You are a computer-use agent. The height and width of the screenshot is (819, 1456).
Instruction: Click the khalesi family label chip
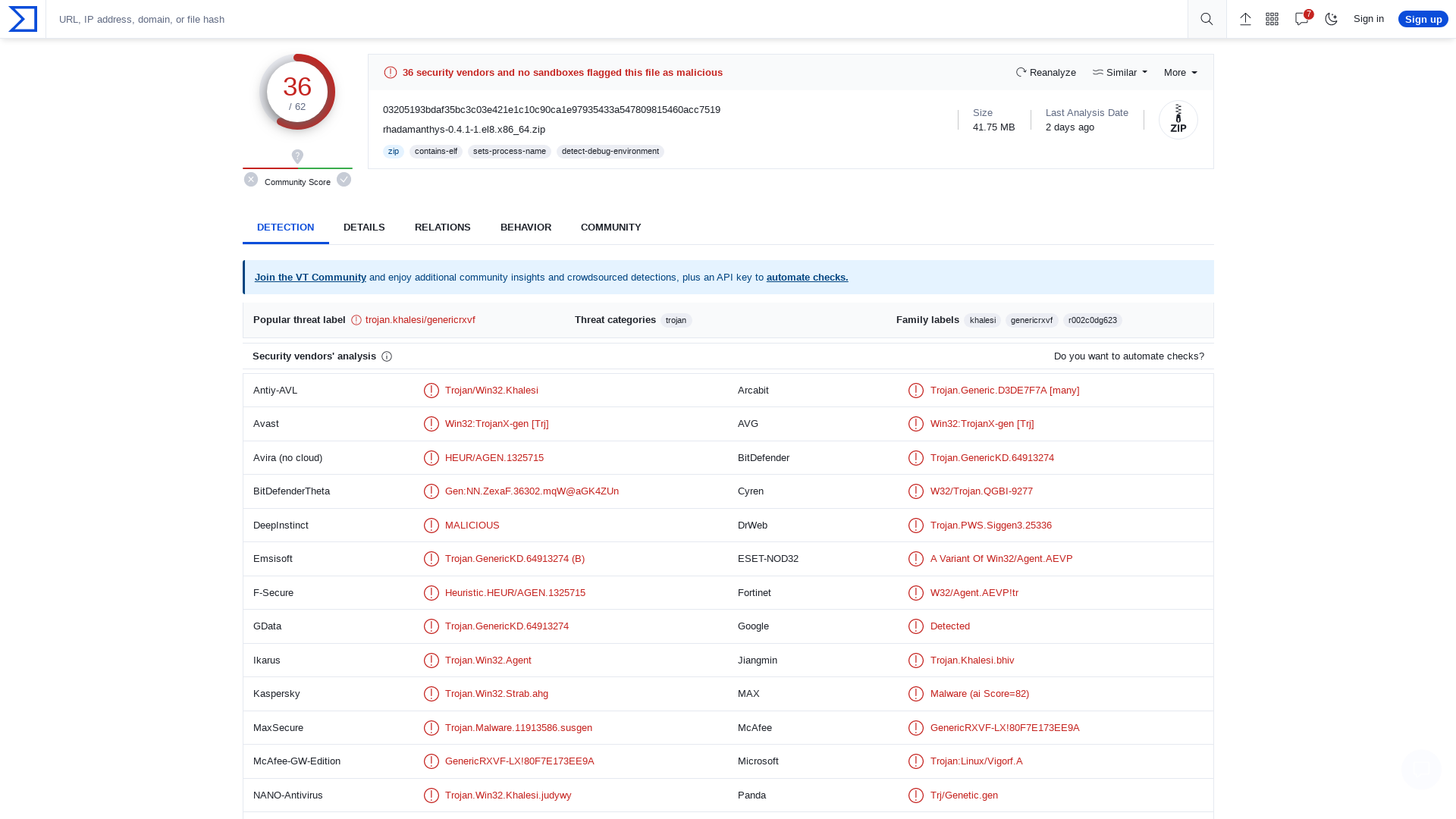tap(983, 321)
